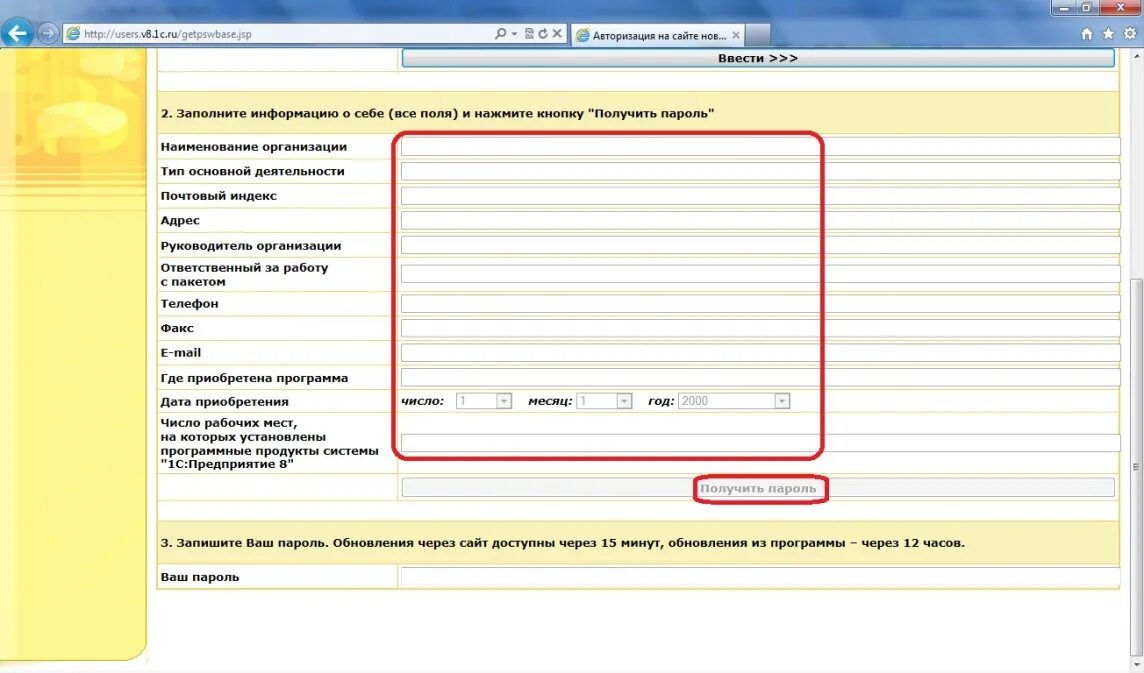1144x673 pixels.
Task: Open the число day dropdown
Action: (484, 401)
